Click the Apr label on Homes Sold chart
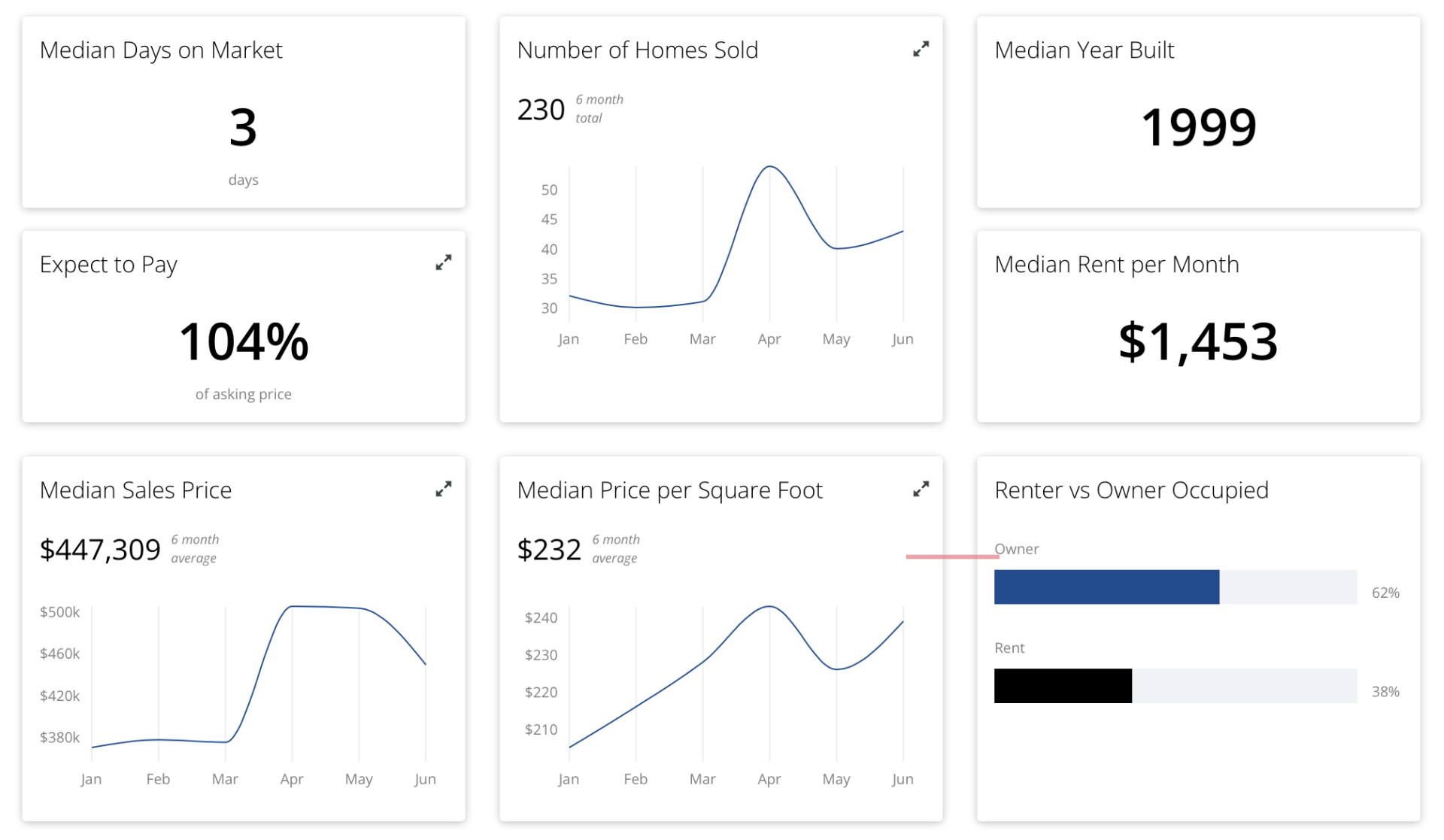The width and height of the screenshot is (1444, 840). [769, 339]
